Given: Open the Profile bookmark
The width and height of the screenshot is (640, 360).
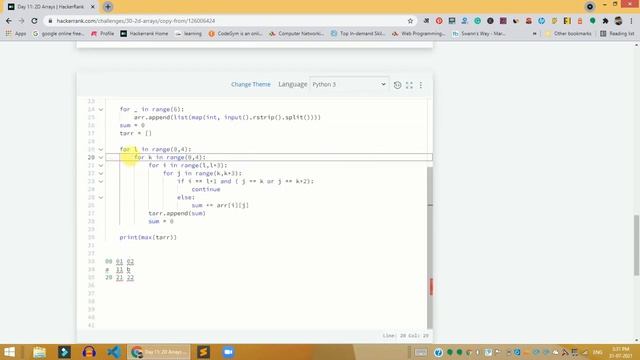Looking at the screenshot, I should 102,33.
